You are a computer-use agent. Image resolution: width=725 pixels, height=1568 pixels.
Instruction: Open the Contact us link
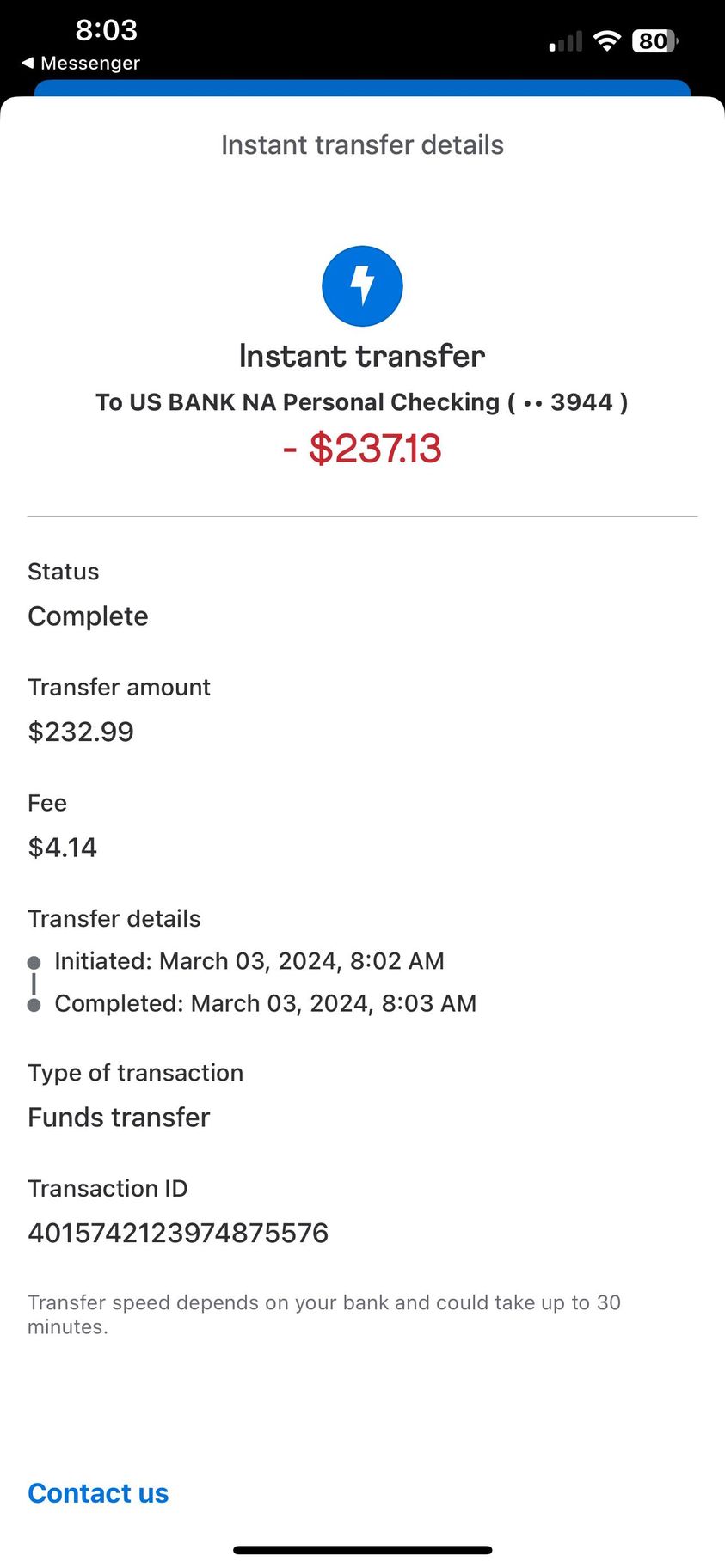tap(98, 1493)
